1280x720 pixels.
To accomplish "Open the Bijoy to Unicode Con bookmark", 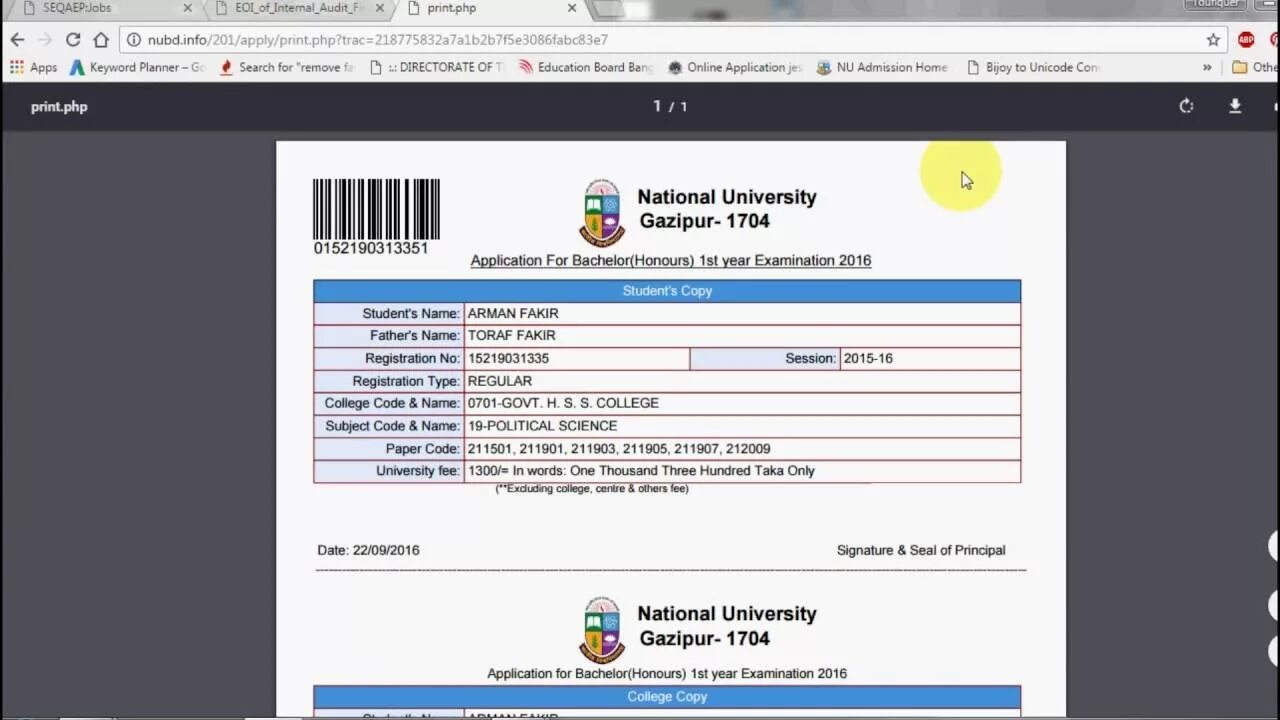I will [1033, 67].
